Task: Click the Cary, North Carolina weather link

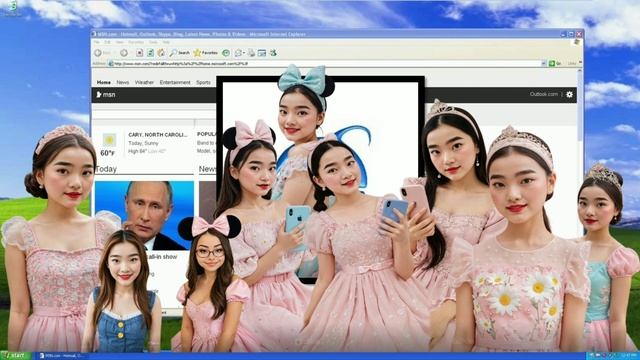Action: 158,135
